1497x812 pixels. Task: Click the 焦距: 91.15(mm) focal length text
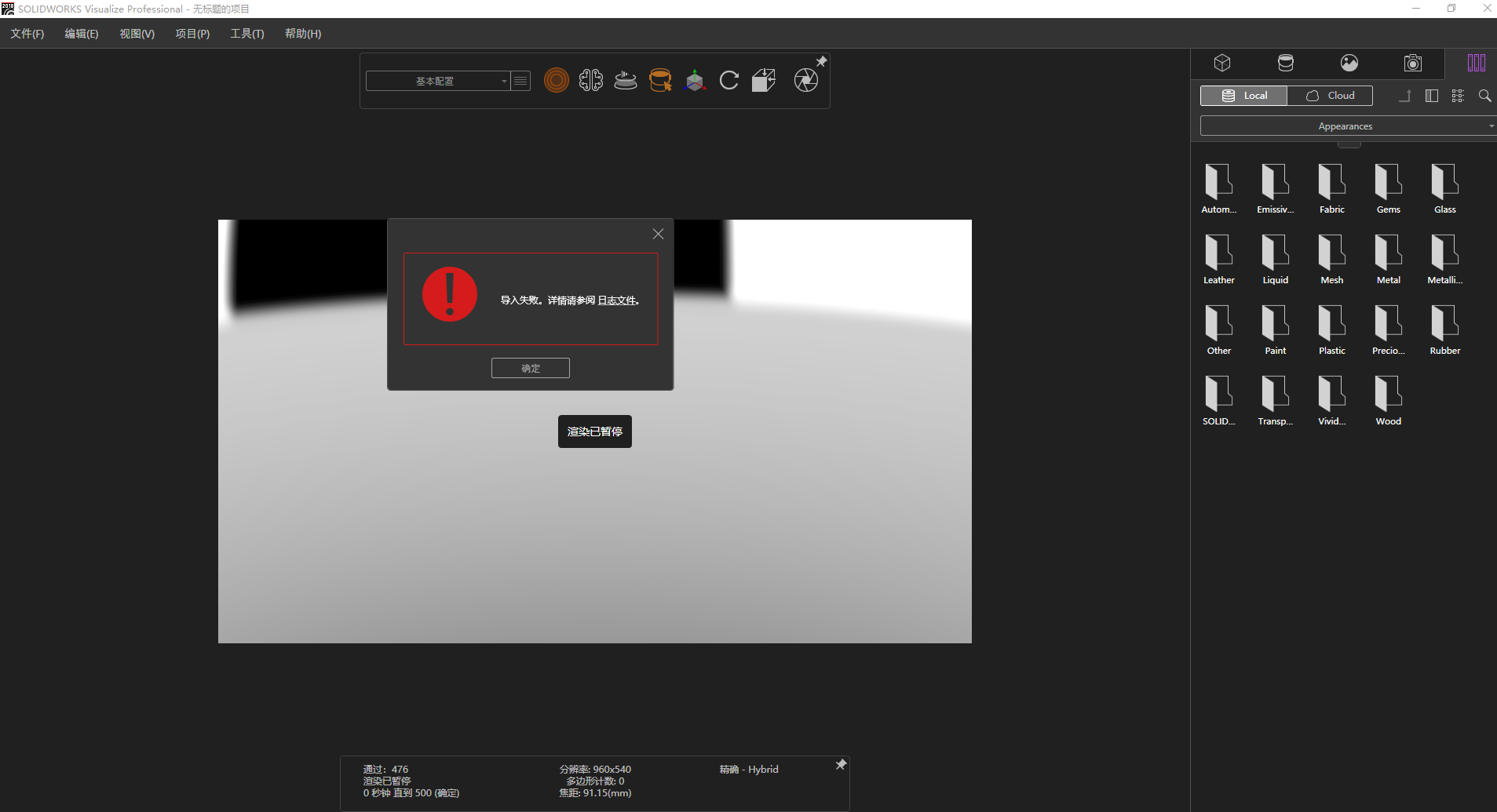pos(595,793)
